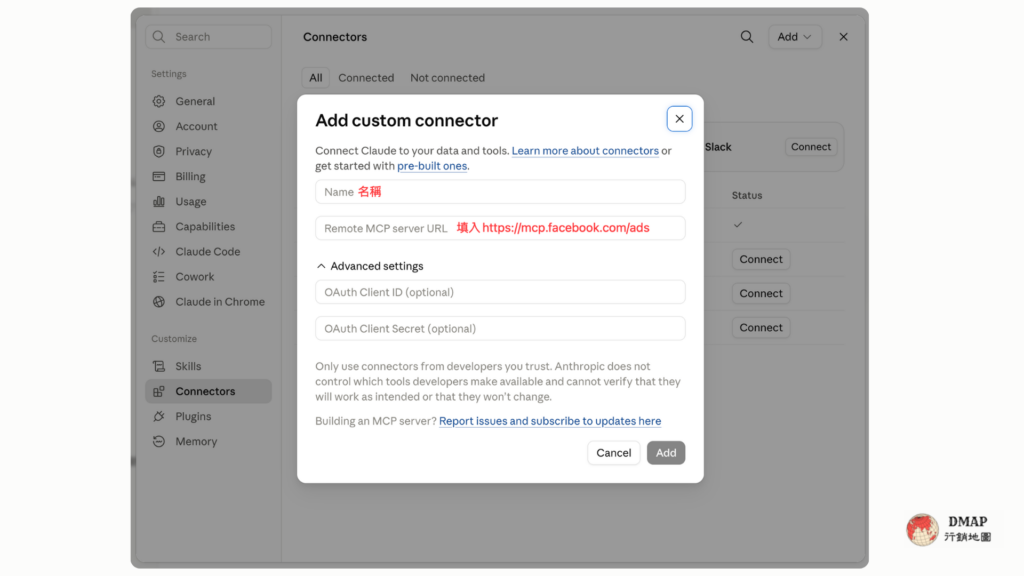Screen dimensions: 1024x576
Task: Click Cancel in the dialog
Action: [x=613, y=453]
